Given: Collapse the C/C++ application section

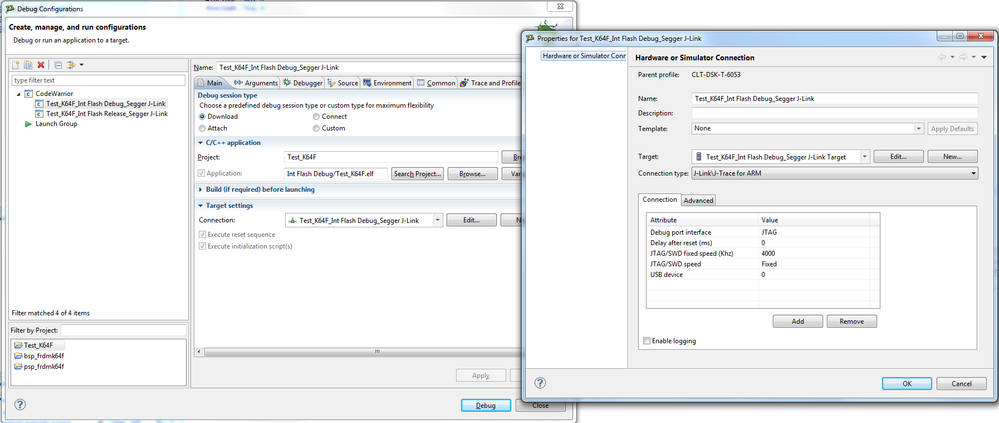Looking at the screenshot, I should 201,143.
